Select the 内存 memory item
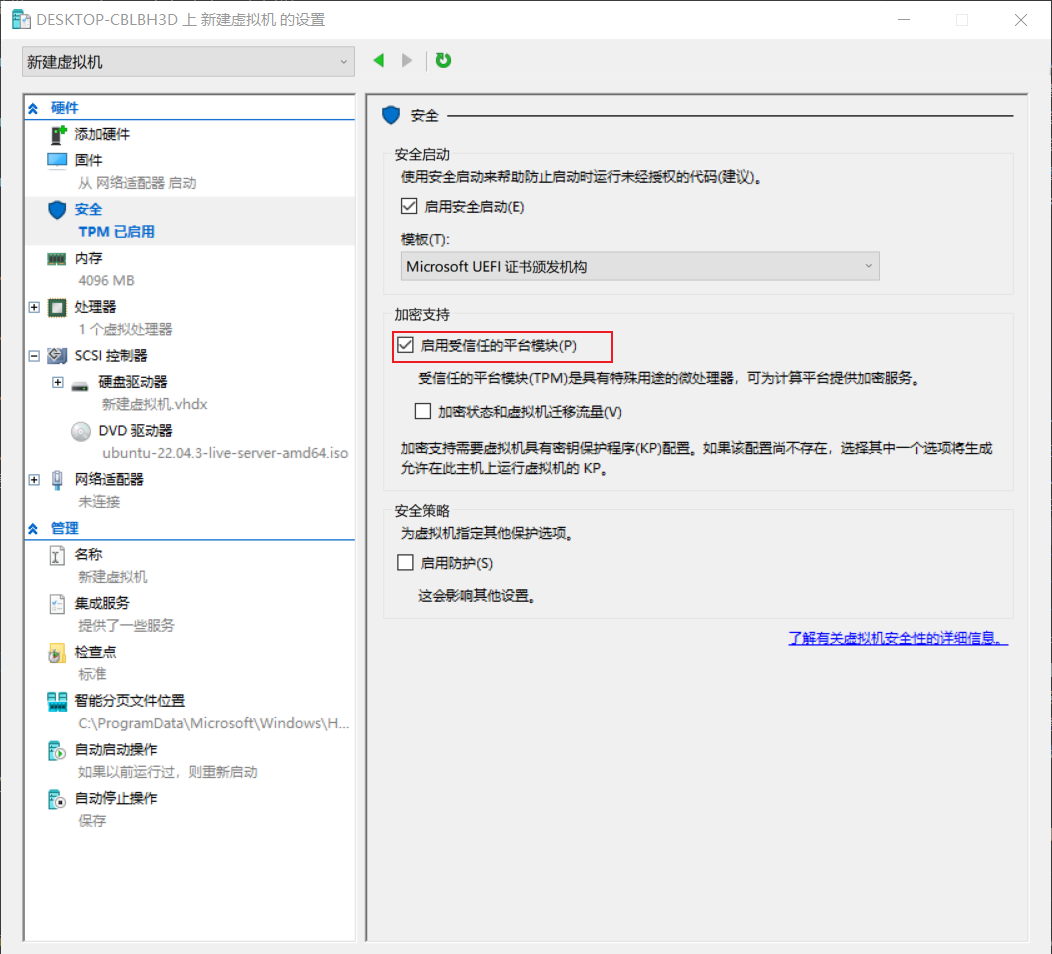 point(88,258)
